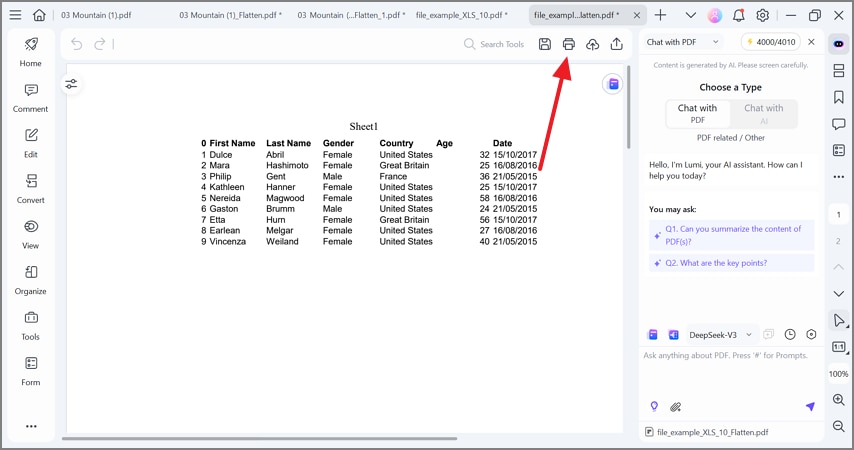Print the document
The height and width of the screenshot is (450, 854).
click(569, 44)
